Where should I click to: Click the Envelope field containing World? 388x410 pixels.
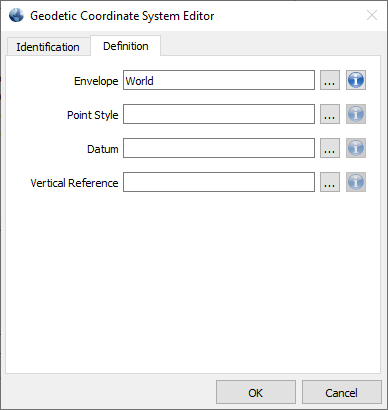[219, 80]
